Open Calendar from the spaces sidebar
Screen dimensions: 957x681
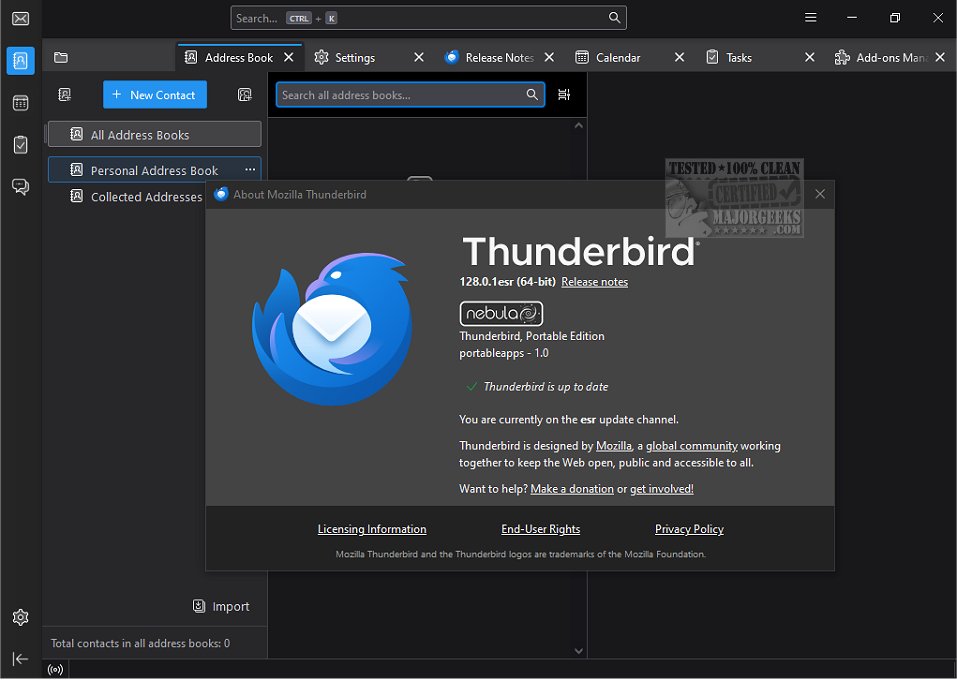(20, 103)
